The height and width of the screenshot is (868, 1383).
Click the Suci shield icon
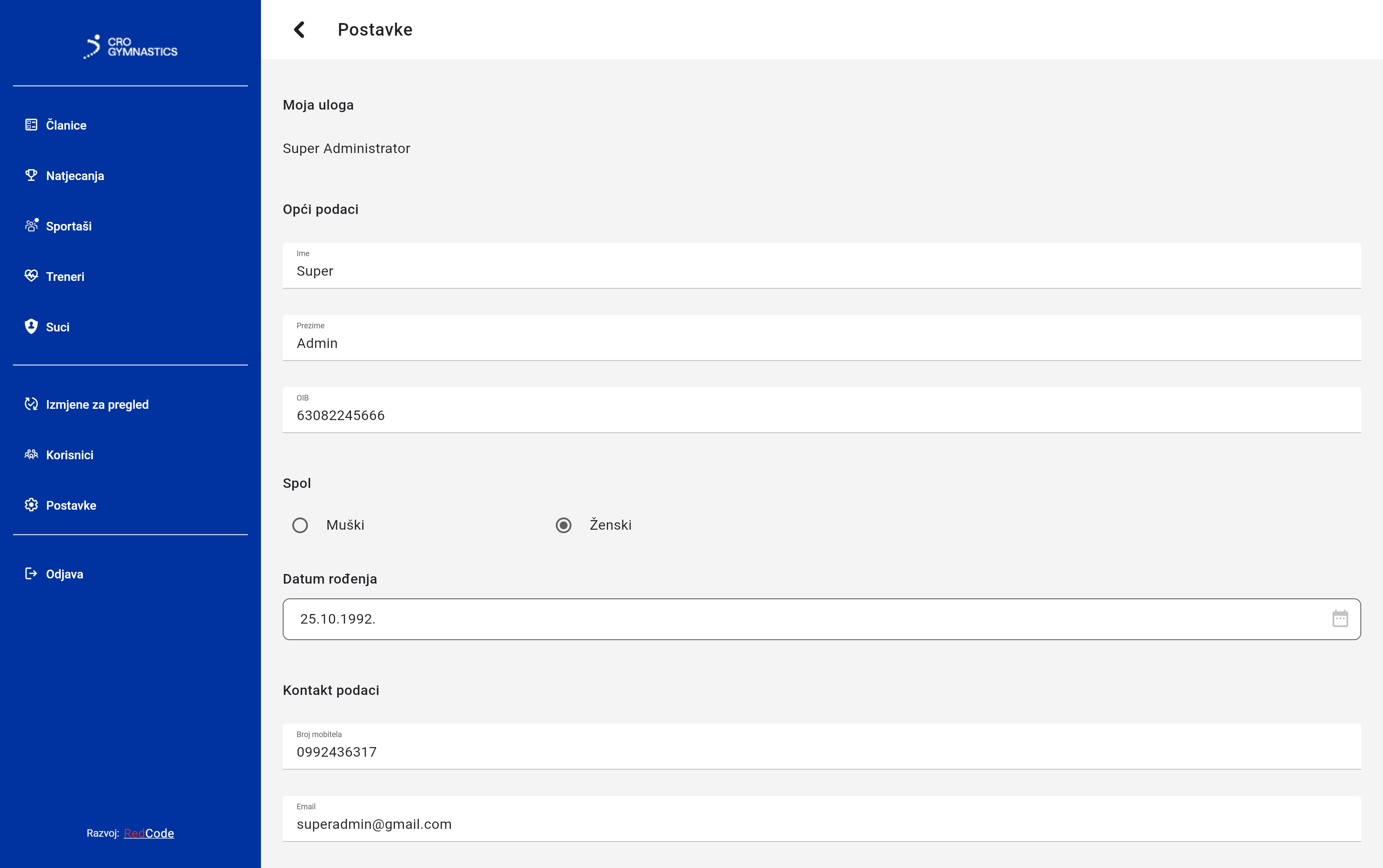[x=31, y=327]
